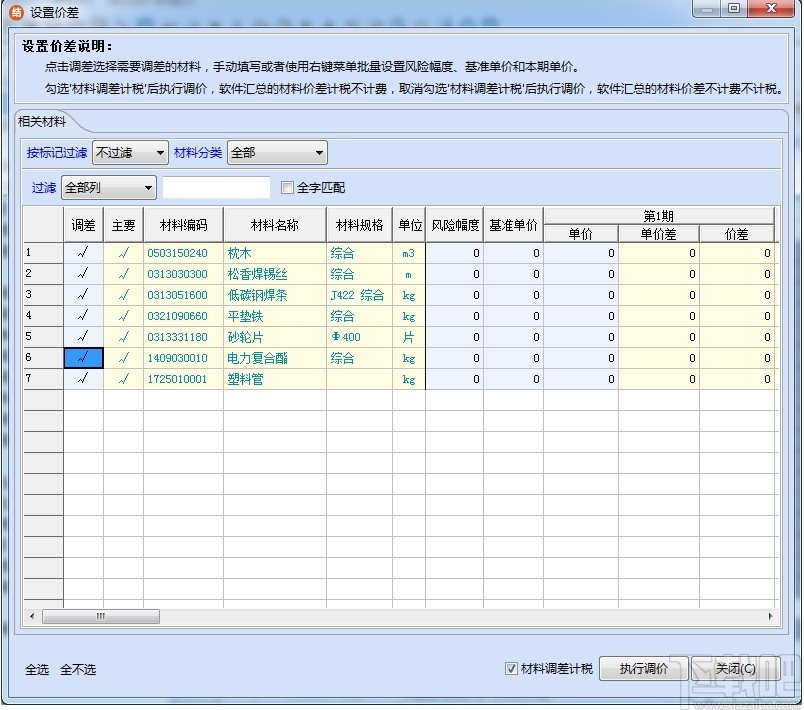The width and height of the screenshot is (804, 710).
Task: Maximize the 设置价差 window
Action: point(734,9)
